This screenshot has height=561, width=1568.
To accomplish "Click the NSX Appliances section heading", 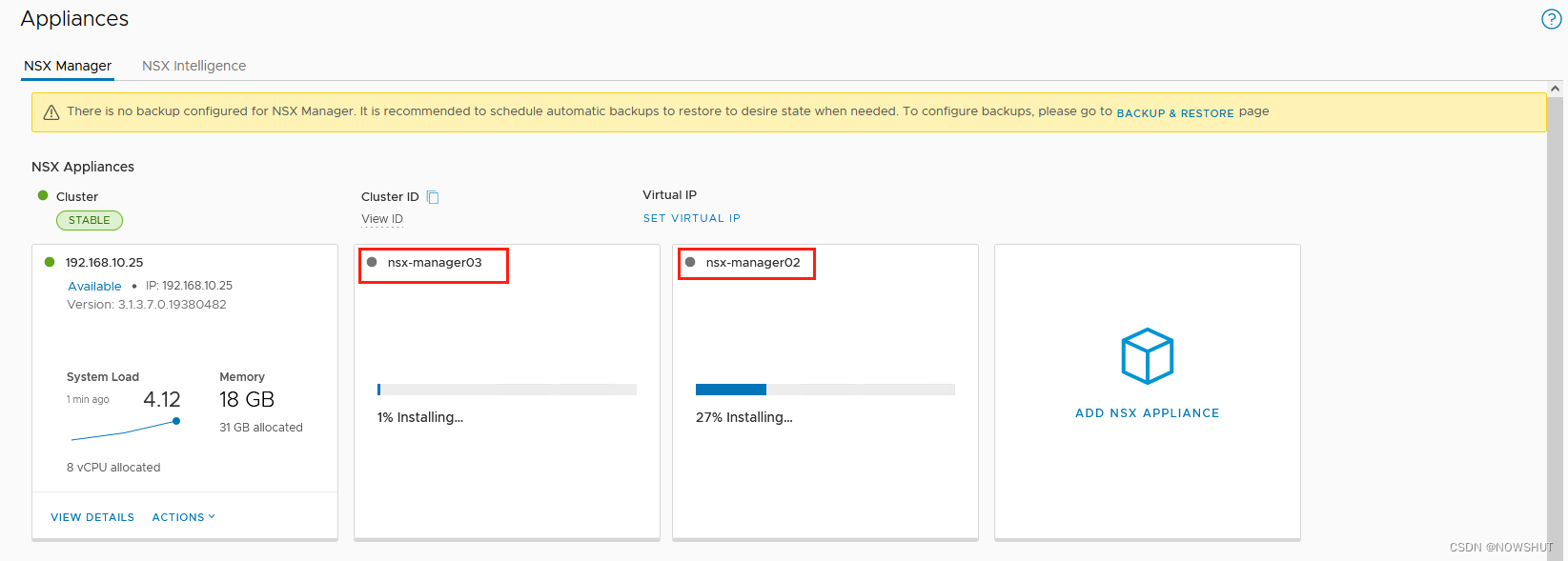I will 83,167.
